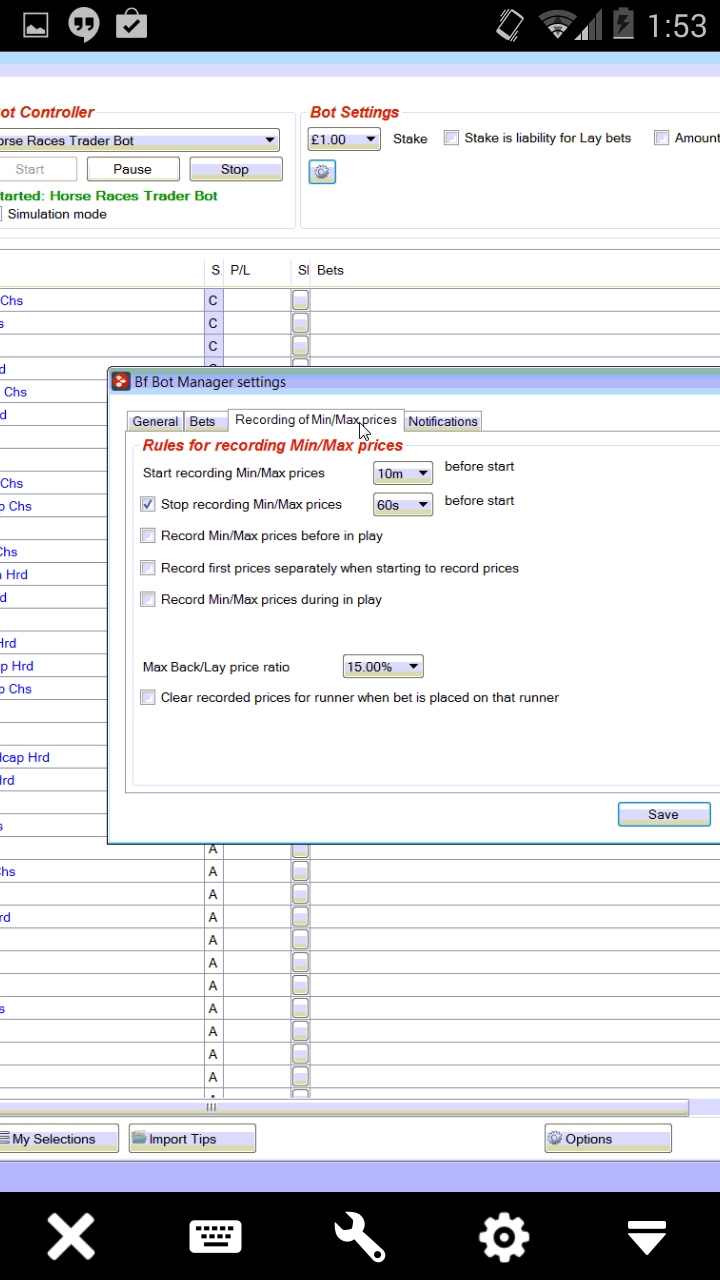The height and width of the screenshot is (1280, 720).
Task: Click the Stop button
Action: coord(236,169)
